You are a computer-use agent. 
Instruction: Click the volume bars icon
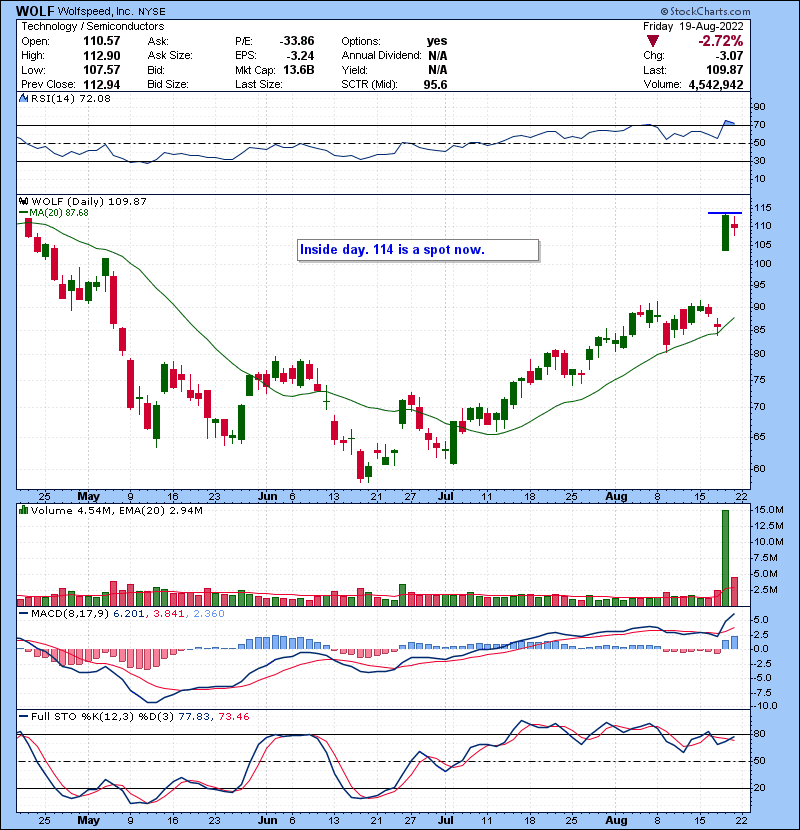23,510
